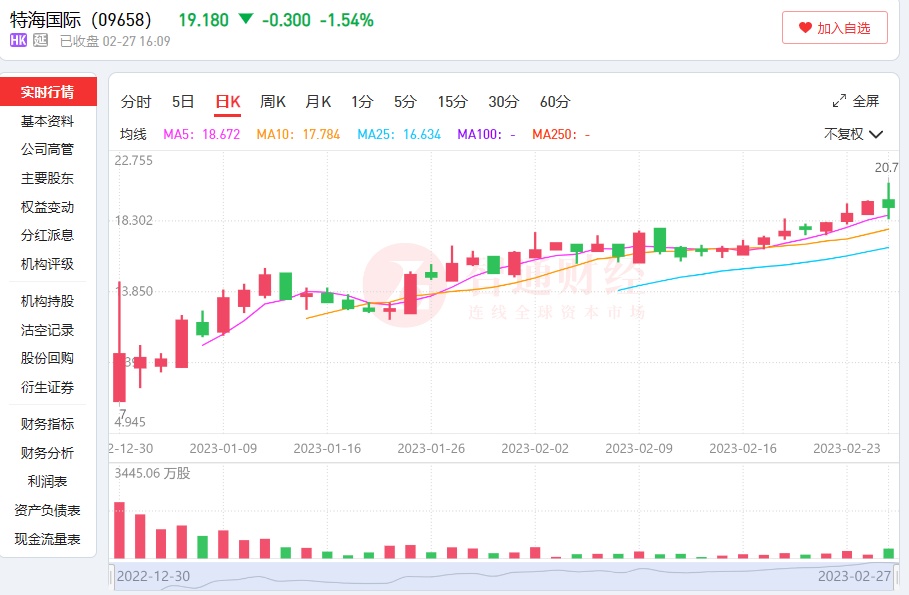Click the stock name 特海国际 (09658)
The width and height of the screenshot is (909, 595).
[81, 20]
